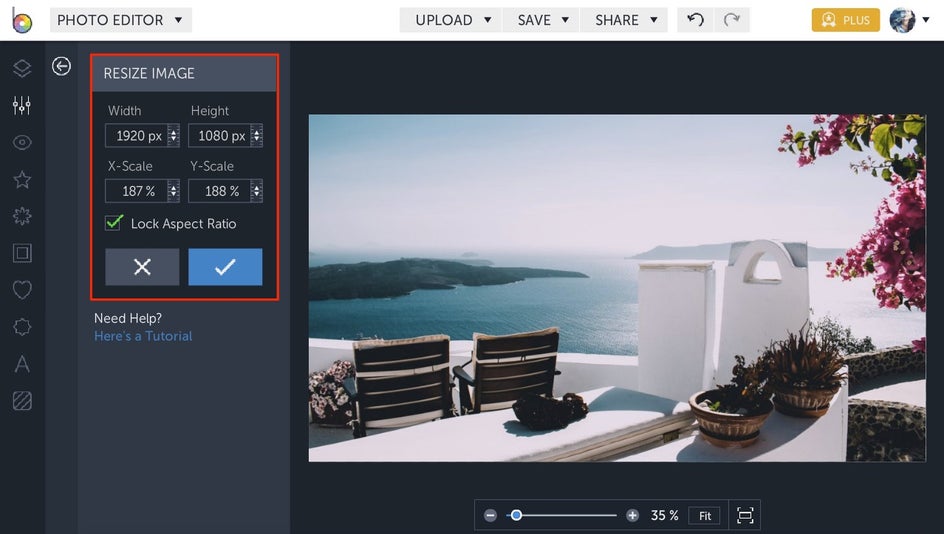Open the Artsy effects icon
This screenshot has height=534, width=944.
[22, 216]
